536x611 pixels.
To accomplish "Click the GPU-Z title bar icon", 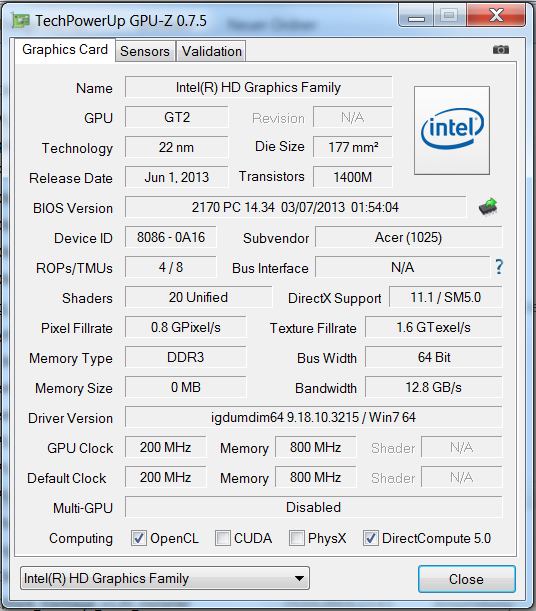I will pos(21,20).
